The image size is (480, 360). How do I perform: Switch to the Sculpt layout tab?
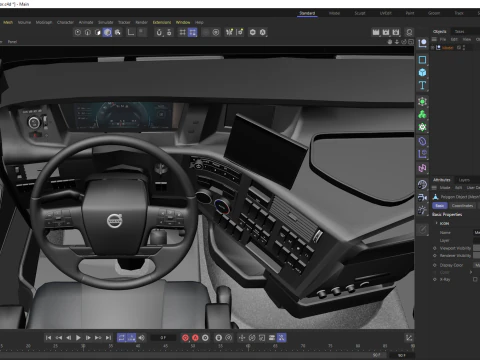(x=360, y=13)
